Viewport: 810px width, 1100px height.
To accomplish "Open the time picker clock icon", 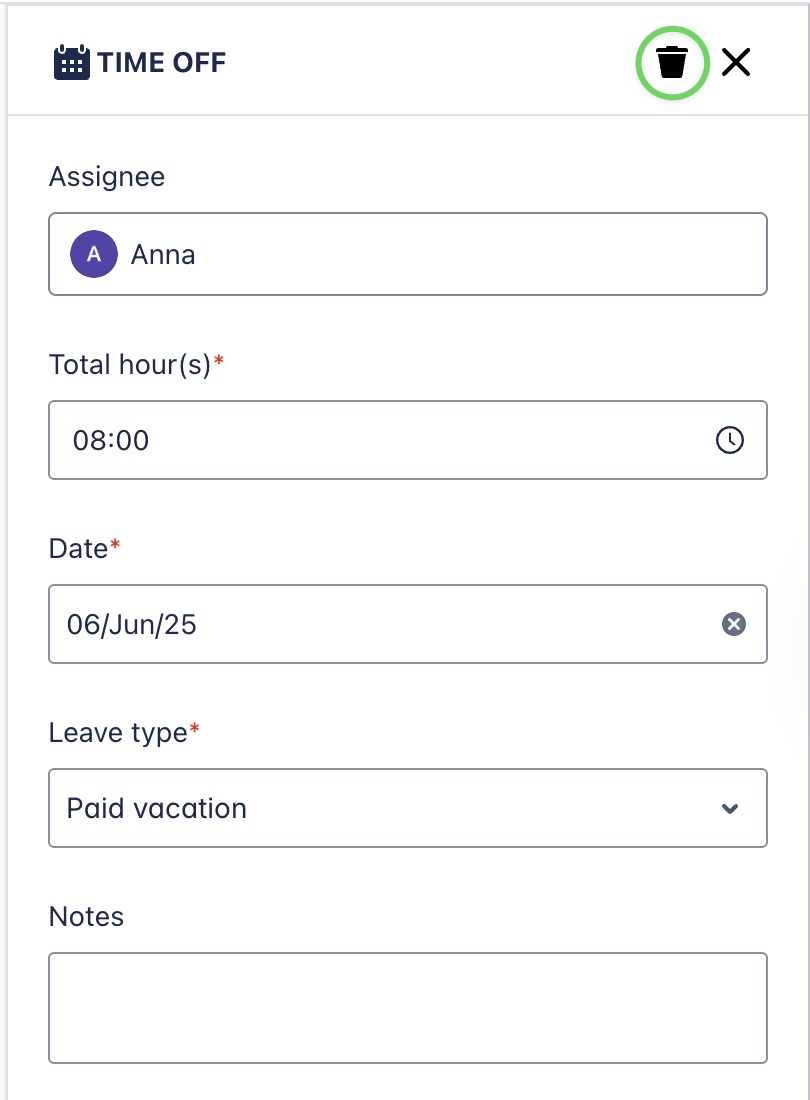I will click(x=730, y=439).
